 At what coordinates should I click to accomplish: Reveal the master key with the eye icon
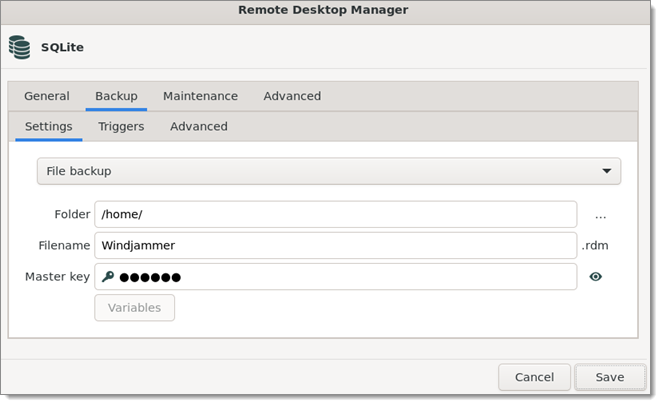(595, 277)
